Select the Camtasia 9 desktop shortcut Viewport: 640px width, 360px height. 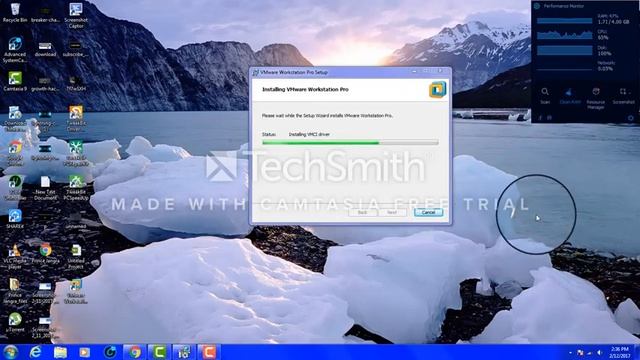click(x=15, y=81)
